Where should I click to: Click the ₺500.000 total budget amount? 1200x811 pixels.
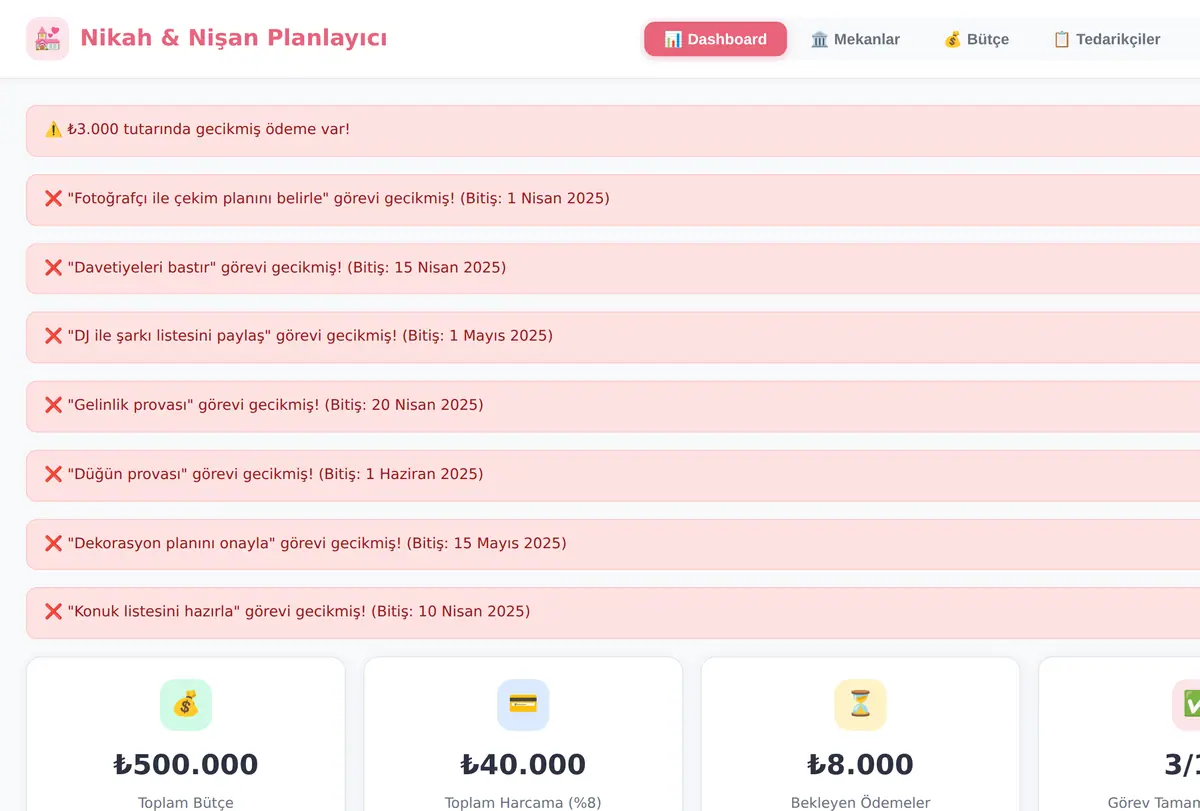coord(186,764)
